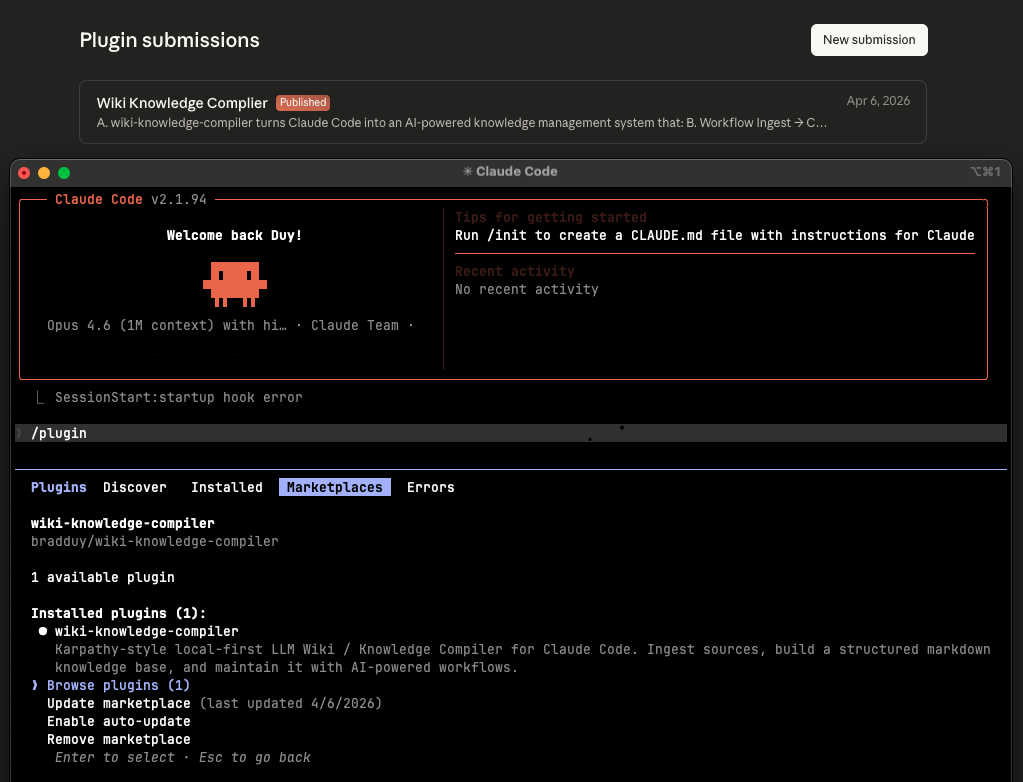
Task: Click the New submission button
Action: pyautogui.click(x=868, y=40)
